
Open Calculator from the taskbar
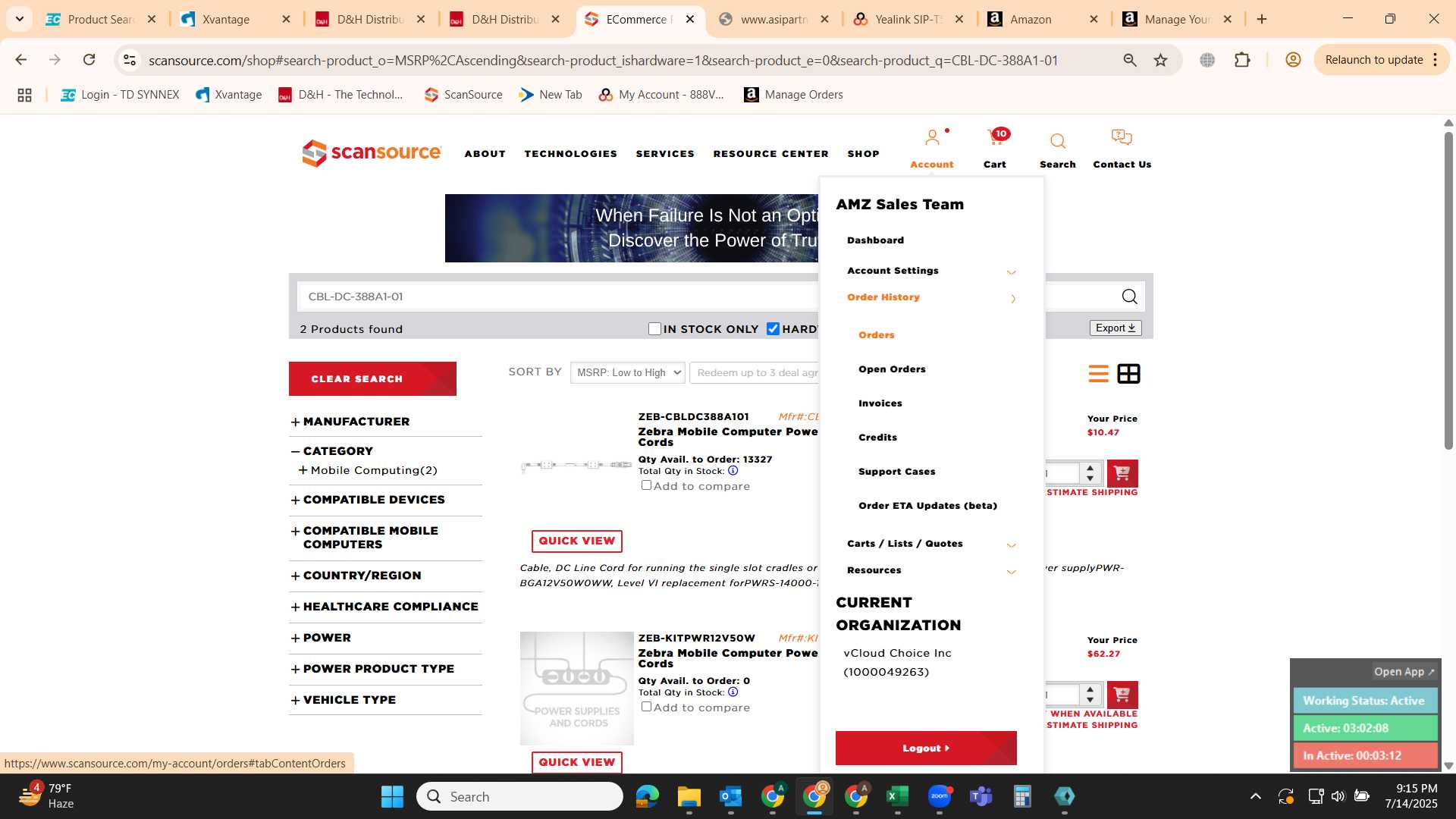click(x=1022, y=796)
